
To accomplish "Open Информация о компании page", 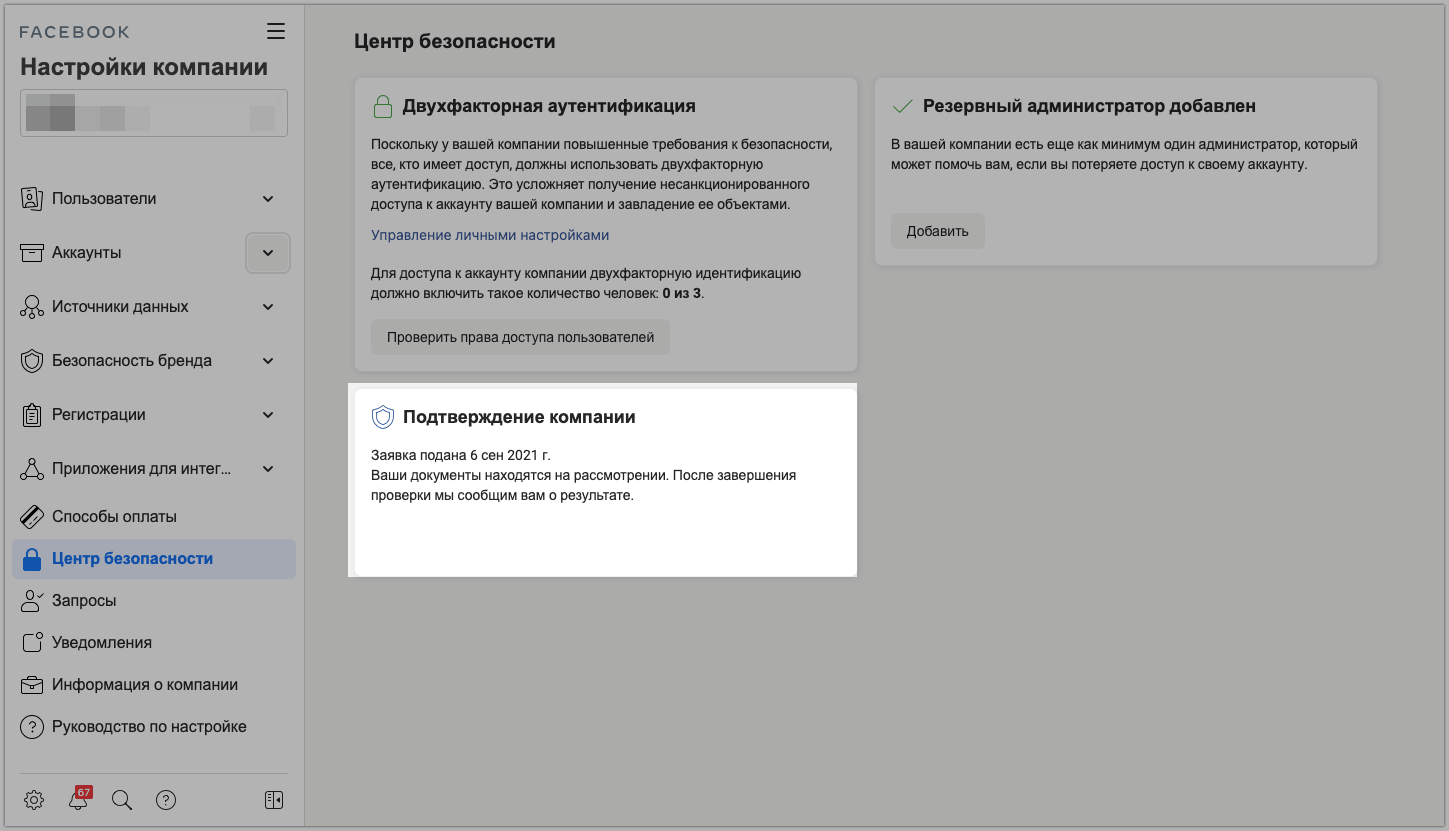I will (144, 685).
